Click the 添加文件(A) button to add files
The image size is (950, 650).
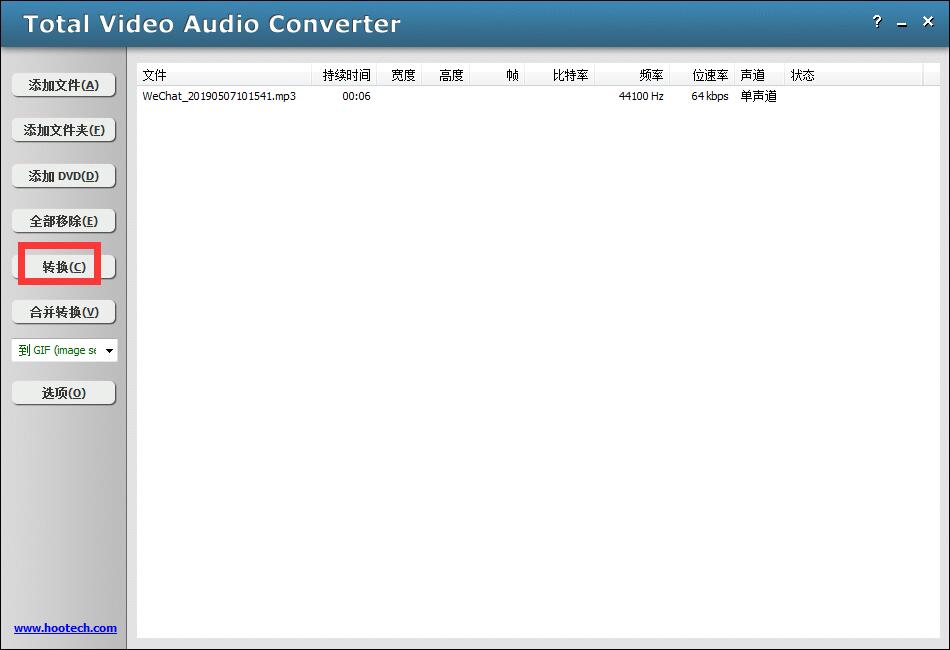pyautogui.click(x=63, y=85)
